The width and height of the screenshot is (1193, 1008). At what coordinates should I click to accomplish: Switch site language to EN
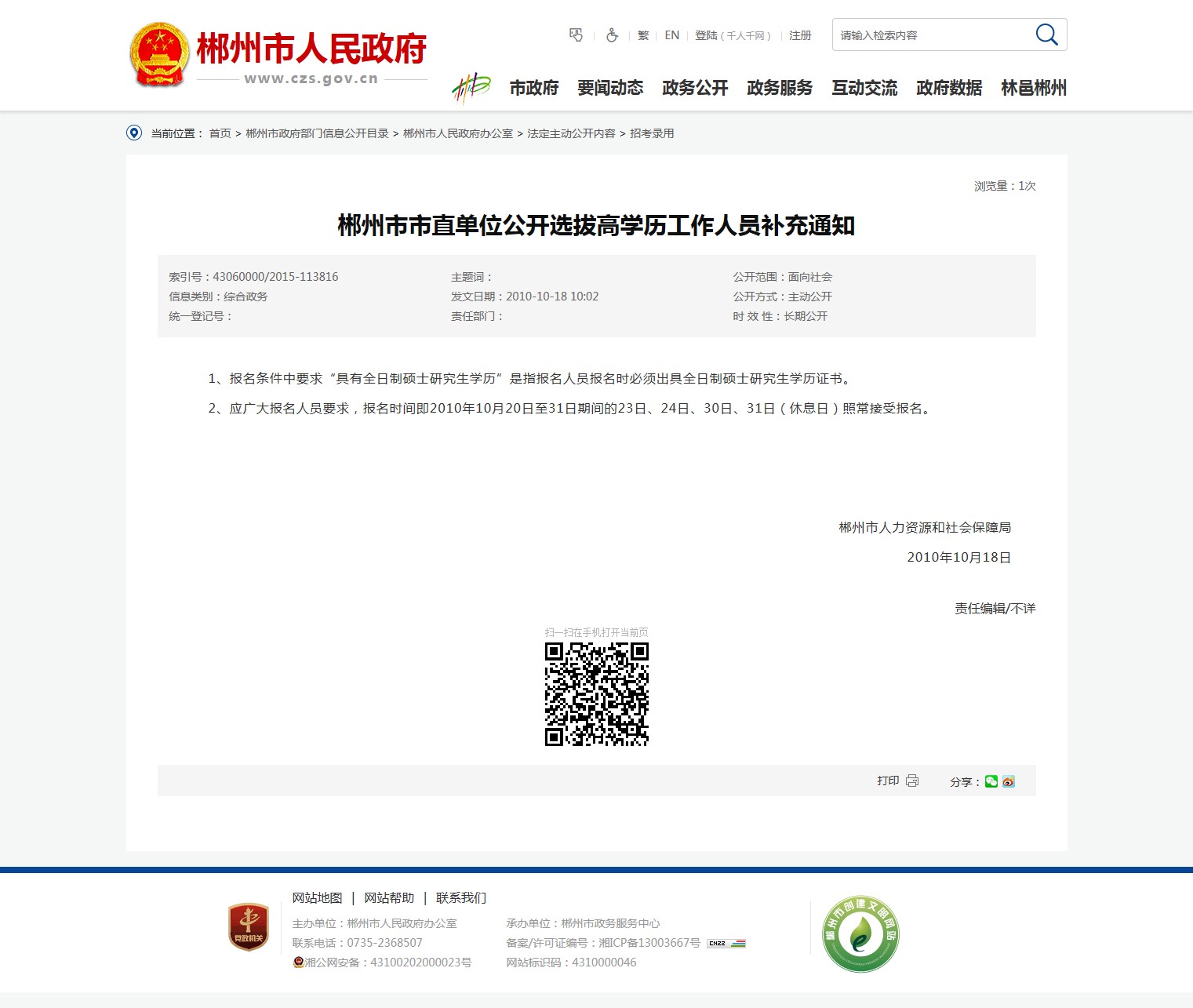pyautogui.click(x=672, y=35)
